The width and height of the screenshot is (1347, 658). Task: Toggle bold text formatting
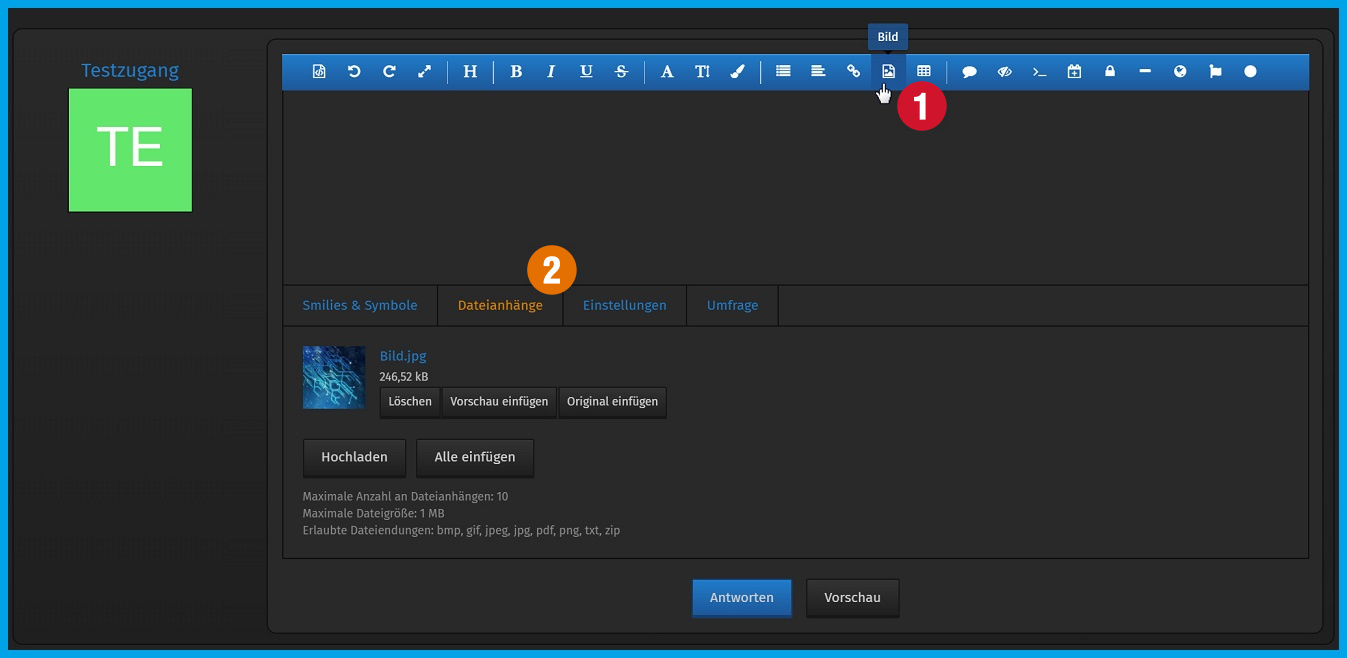(516, 72)
